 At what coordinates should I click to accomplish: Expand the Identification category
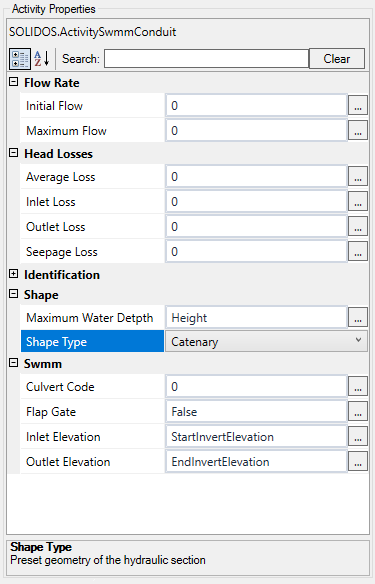pyautogui.click(x=13, y=274)
